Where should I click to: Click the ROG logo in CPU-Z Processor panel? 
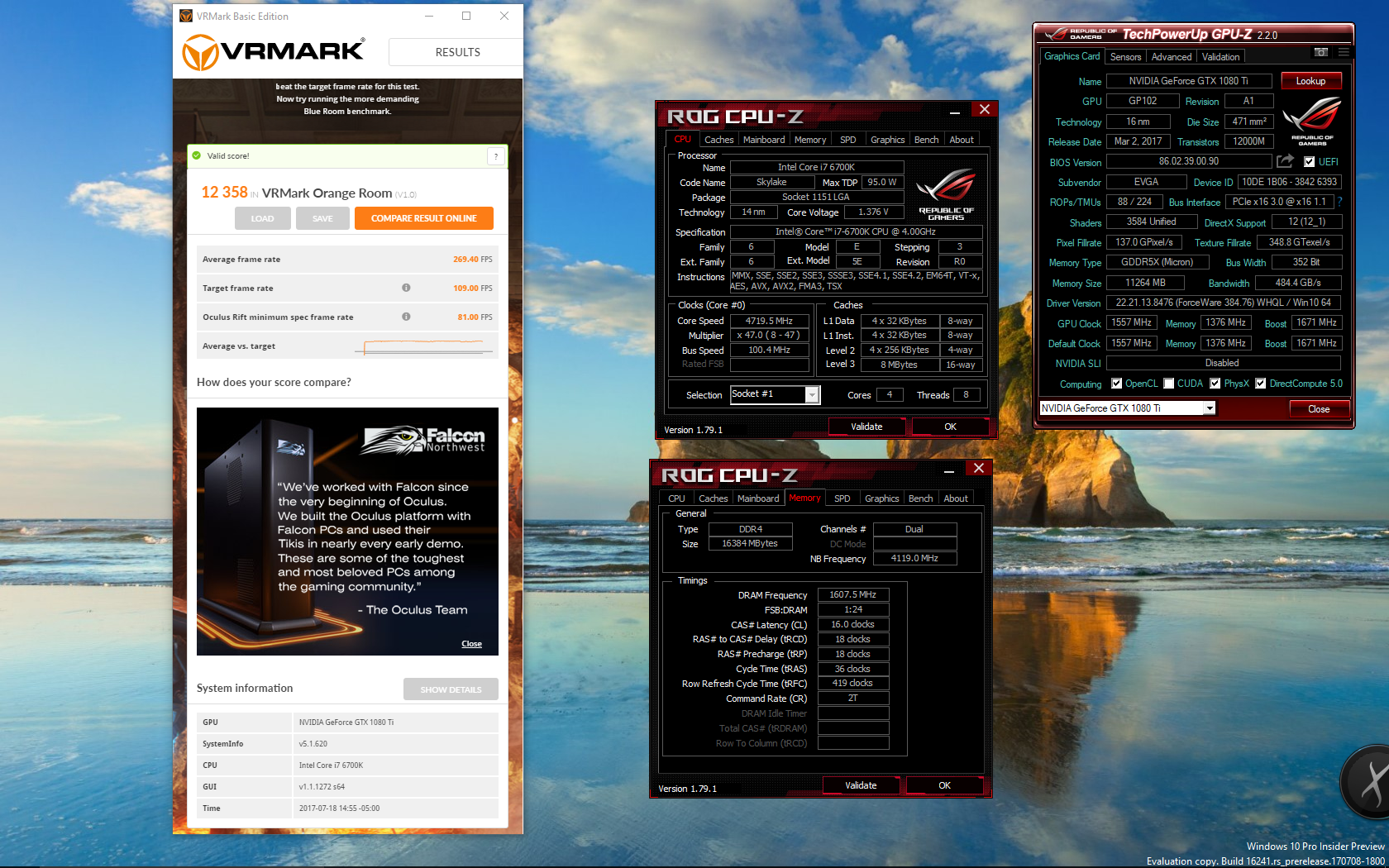[x=946, y=194]
